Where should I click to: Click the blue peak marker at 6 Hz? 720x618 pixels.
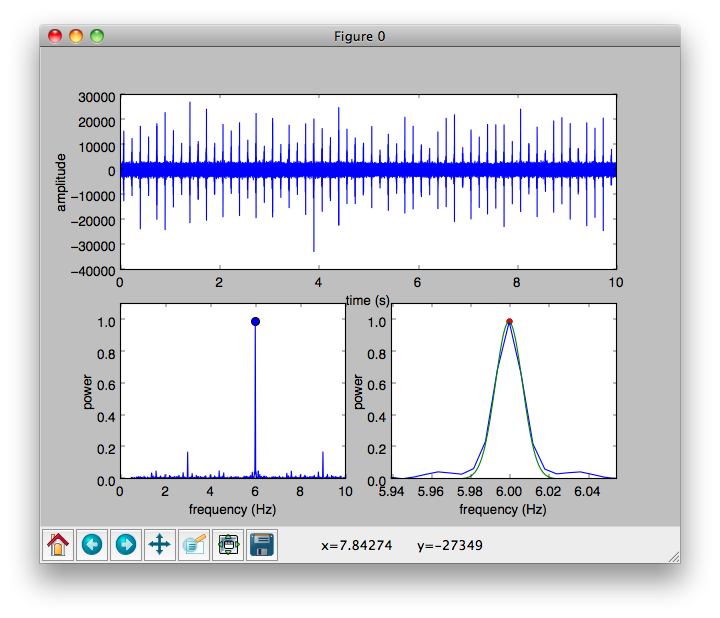(x=255, y=321)
